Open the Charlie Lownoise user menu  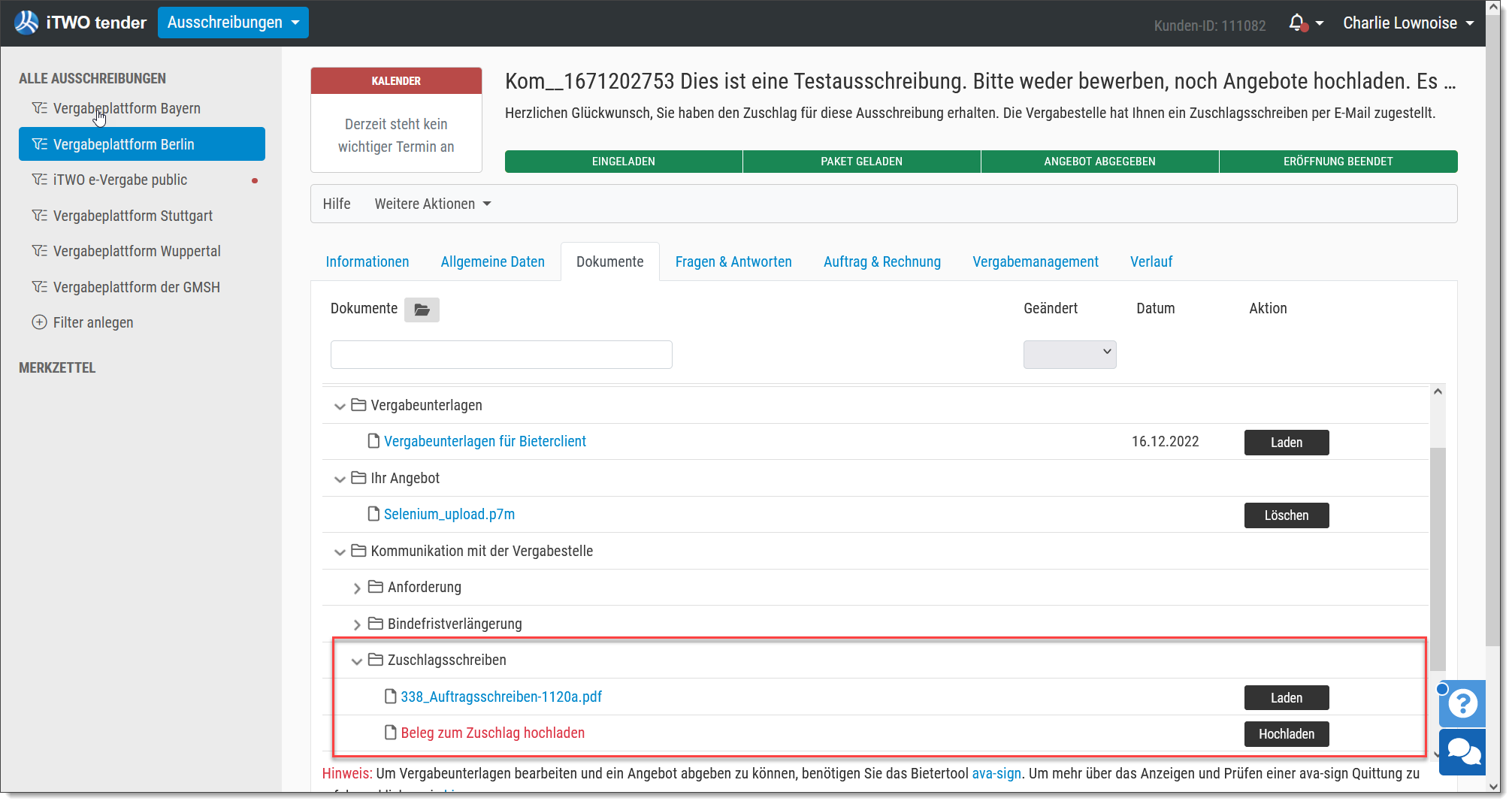(x=1408, y=23)
